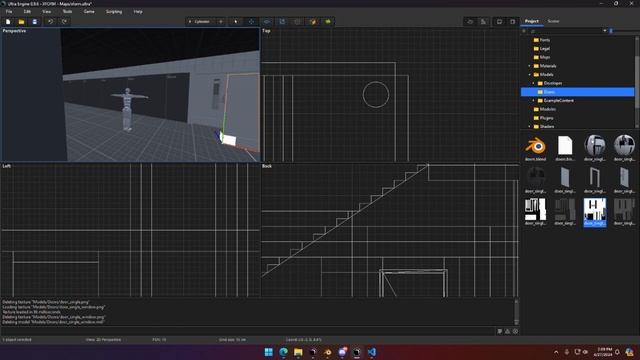The height and width of the screenshot is (360, 640).
Task: Click the Open folder toolbar icon
Action: point(21,22)
